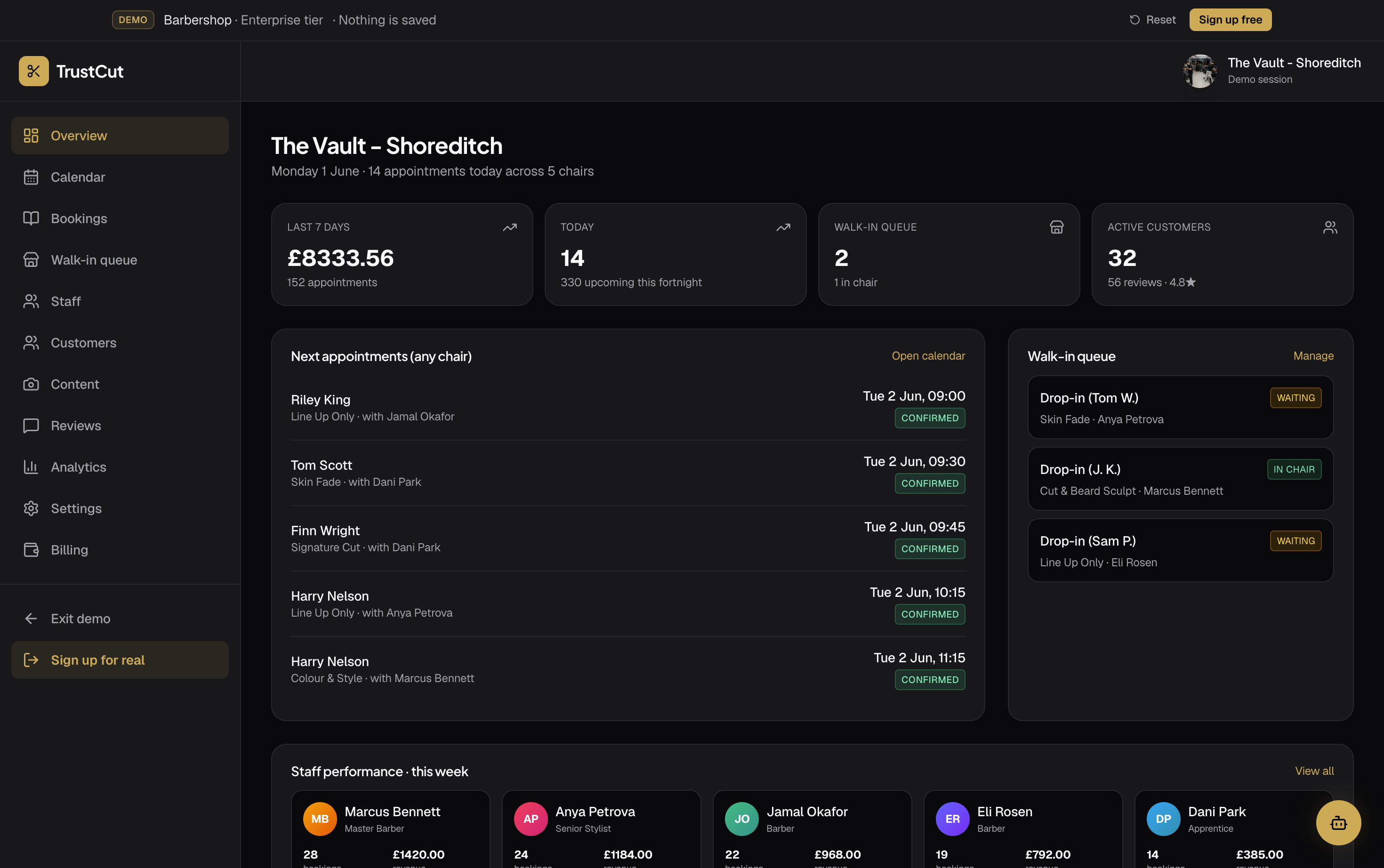This screenshot has width=1384, height=868.
Task: Click the Settings gear icon in sidebar
Action: click(x=31, y=508)
